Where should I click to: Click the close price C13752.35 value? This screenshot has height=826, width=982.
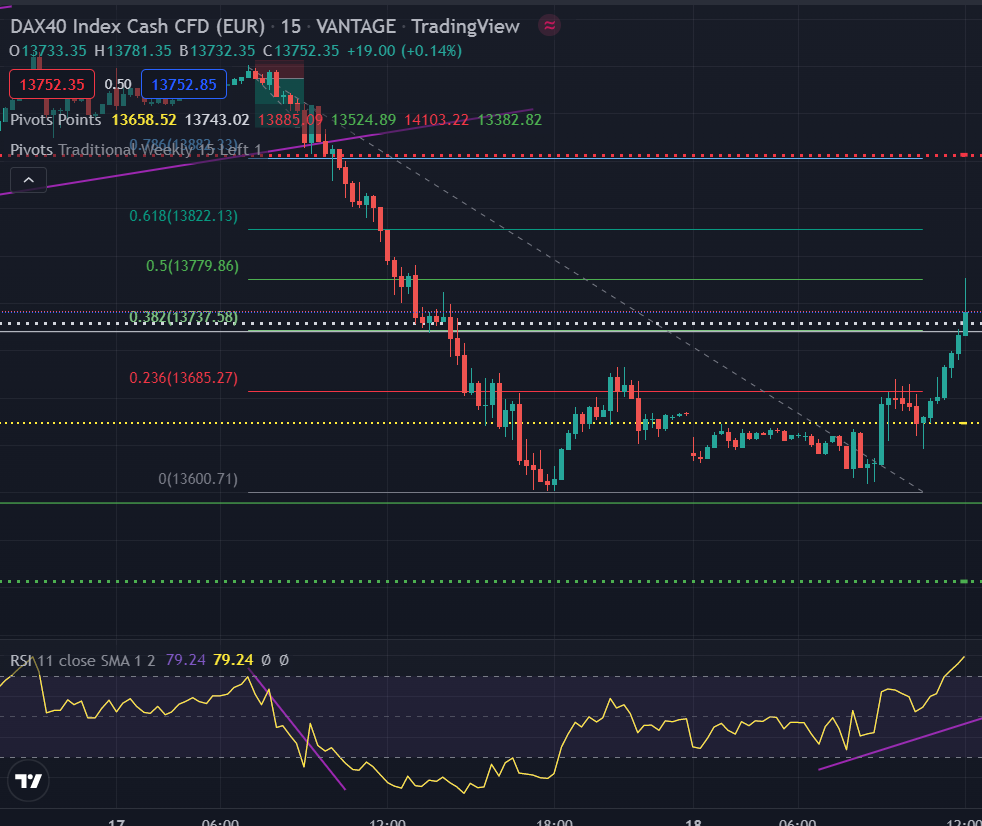point(301,51)
